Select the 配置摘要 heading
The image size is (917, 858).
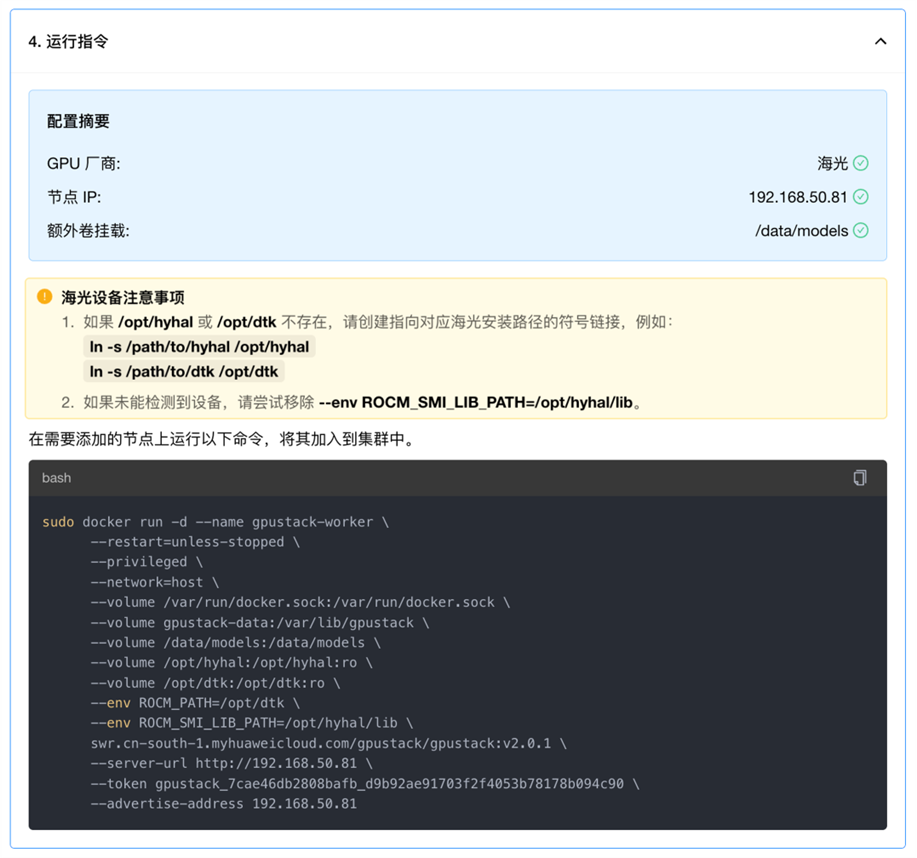click(78, 121)
